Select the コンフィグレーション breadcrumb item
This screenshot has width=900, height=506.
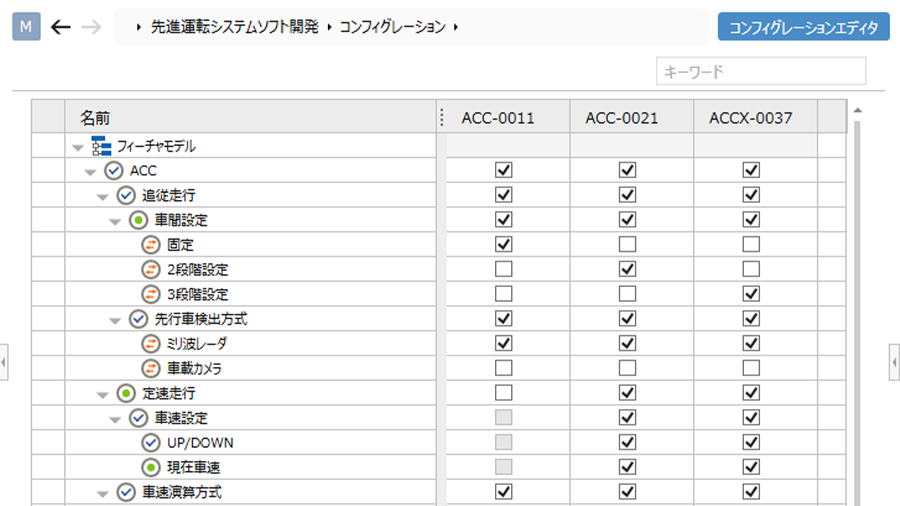392,27
